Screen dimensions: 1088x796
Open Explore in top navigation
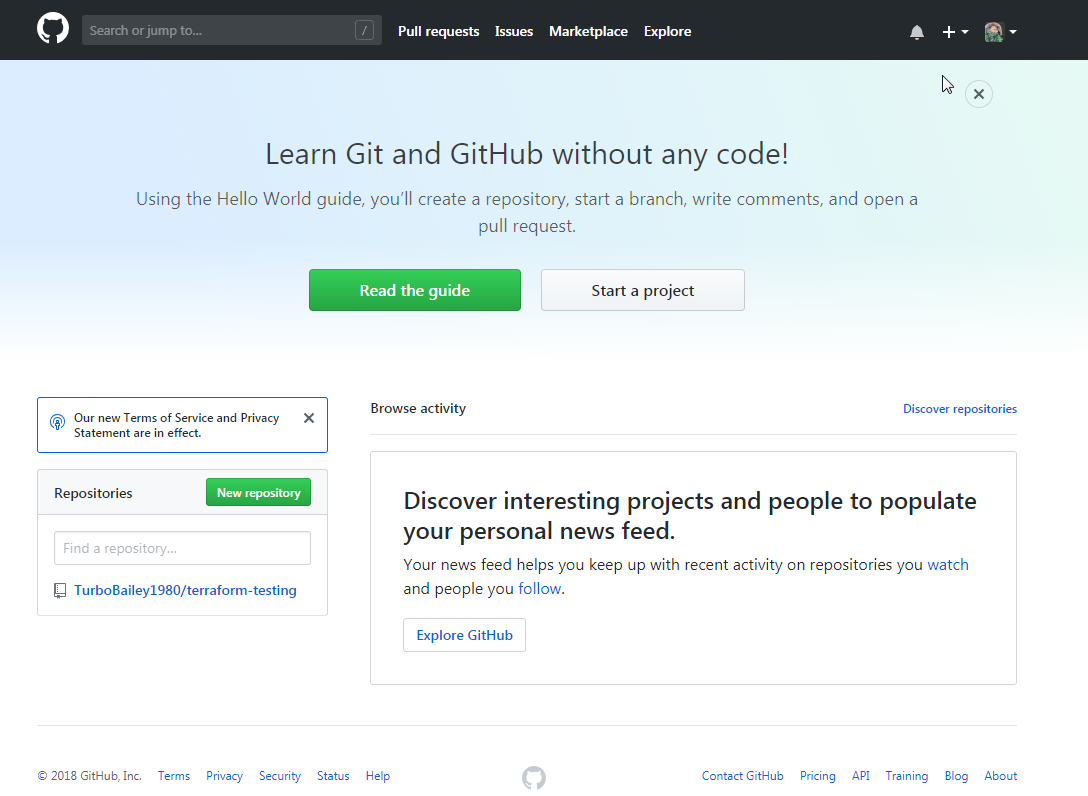pos(668,31)
